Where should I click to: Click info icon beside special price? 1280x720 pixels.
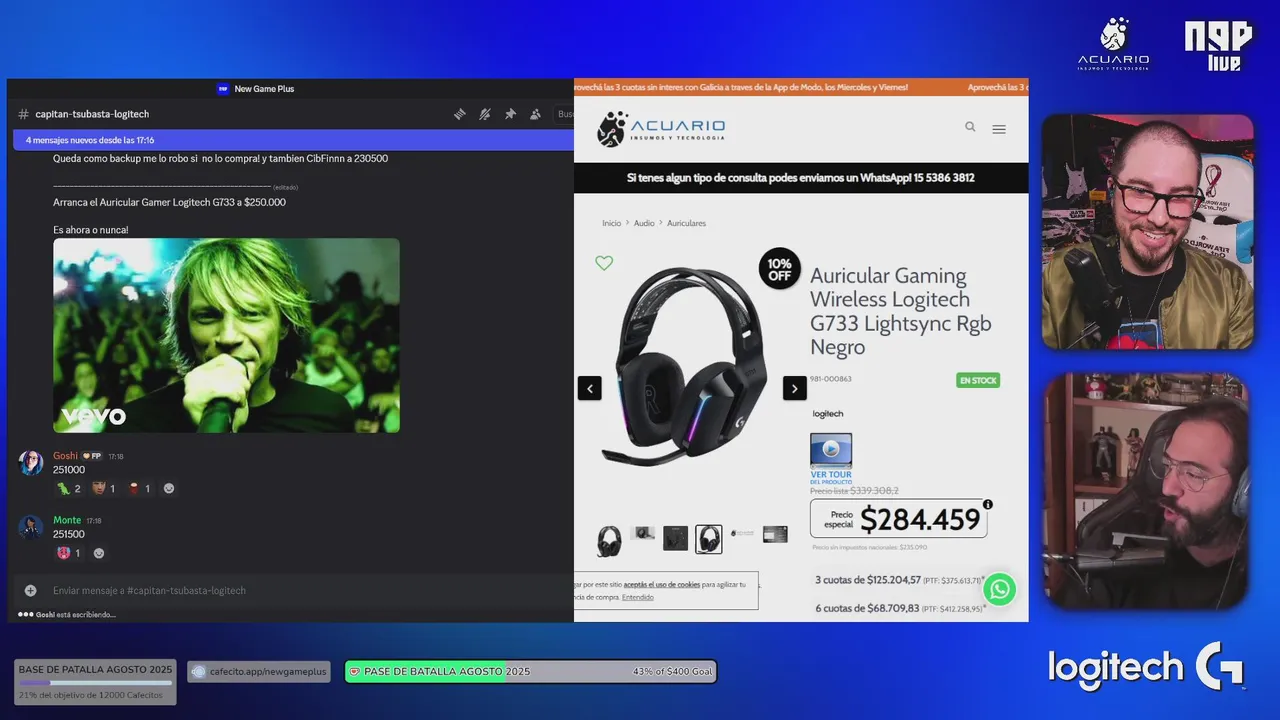[988, 504]
